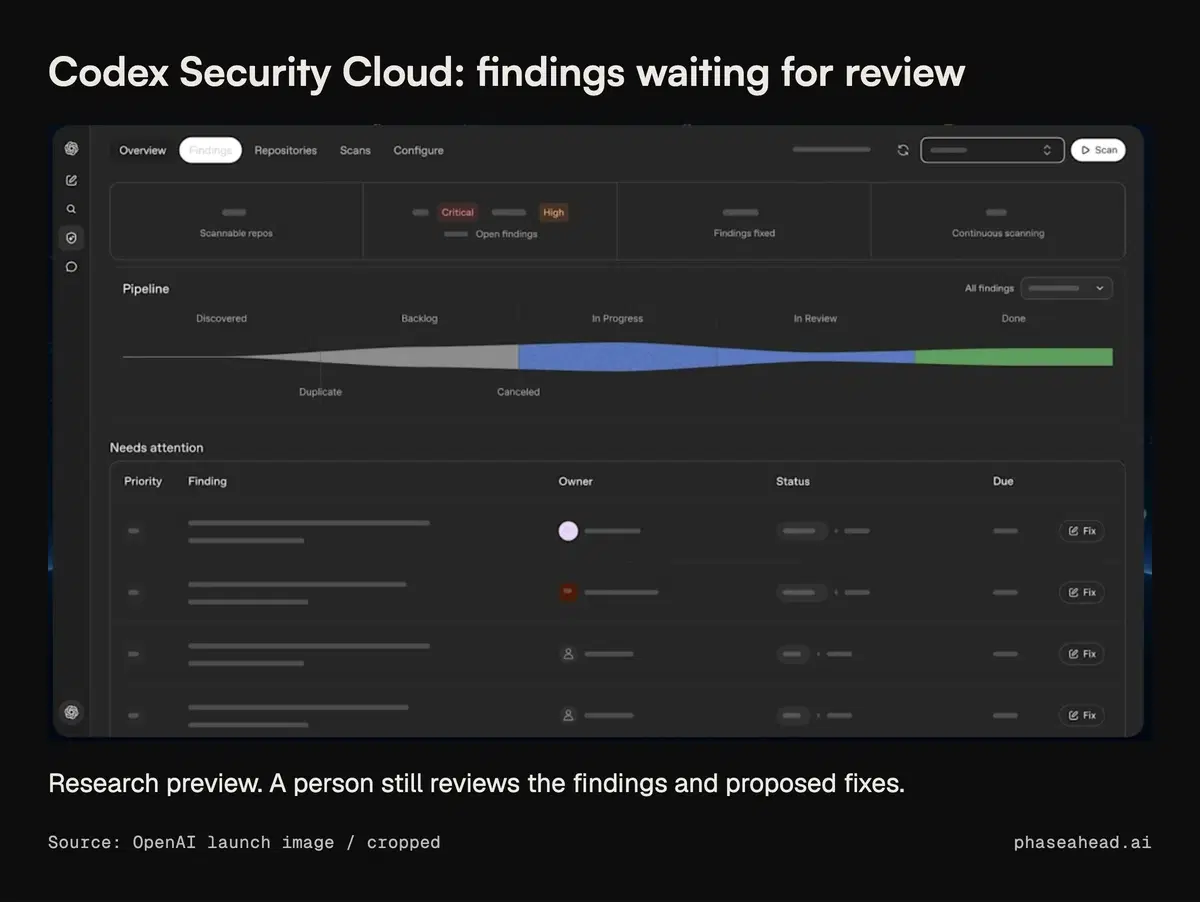Switch to the Overview tab
The image size is (1200, 902).
click(x=143, y=150)
